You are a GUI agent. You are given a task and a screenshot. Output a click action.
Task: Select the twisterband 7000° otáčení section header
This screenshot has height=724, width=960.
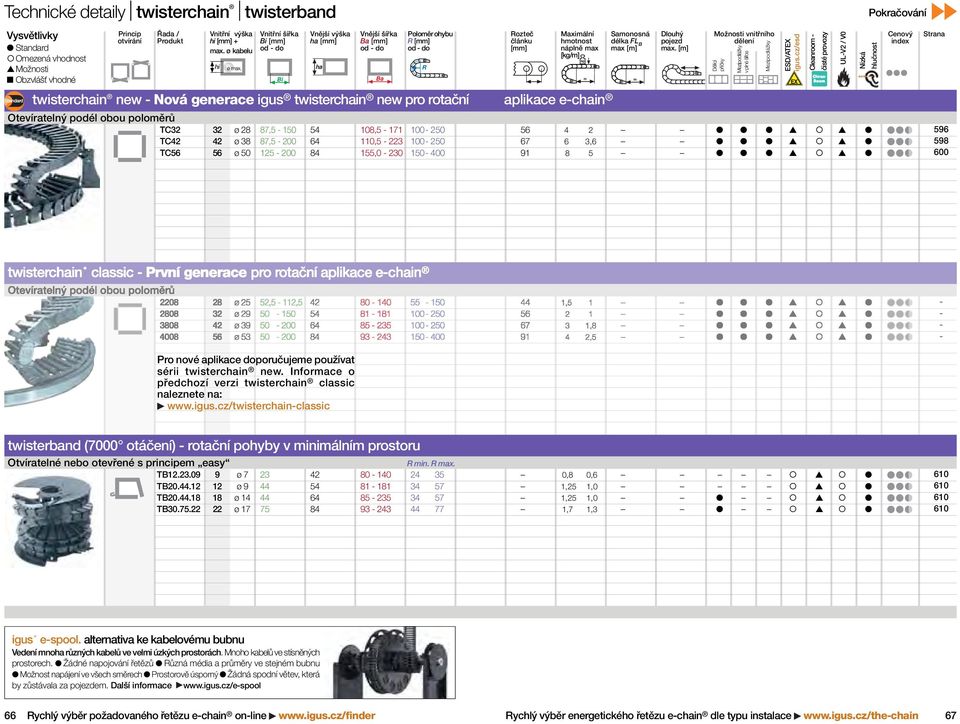pos(480,446)
